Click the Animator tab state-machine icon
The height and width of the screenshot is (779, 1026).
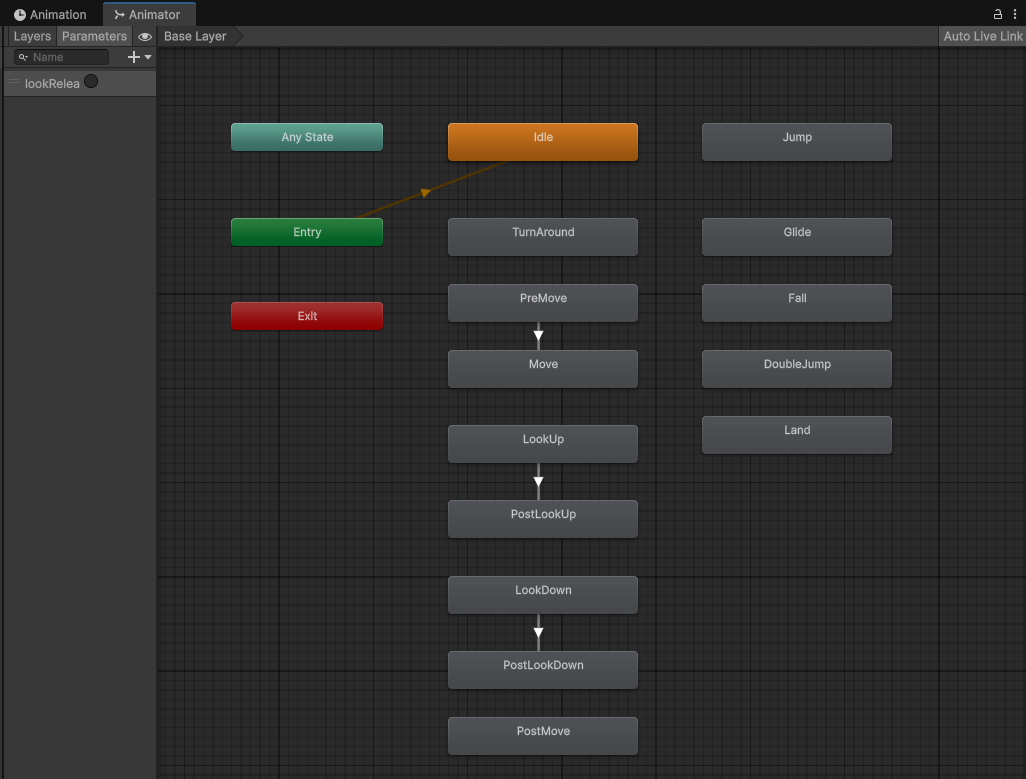pos(119,14)
